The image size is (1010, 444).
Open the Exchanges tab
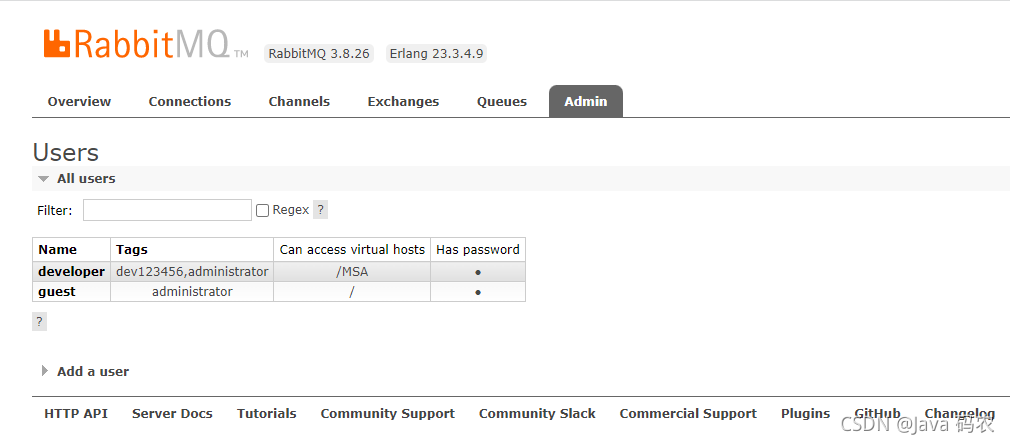click(403, 101)
